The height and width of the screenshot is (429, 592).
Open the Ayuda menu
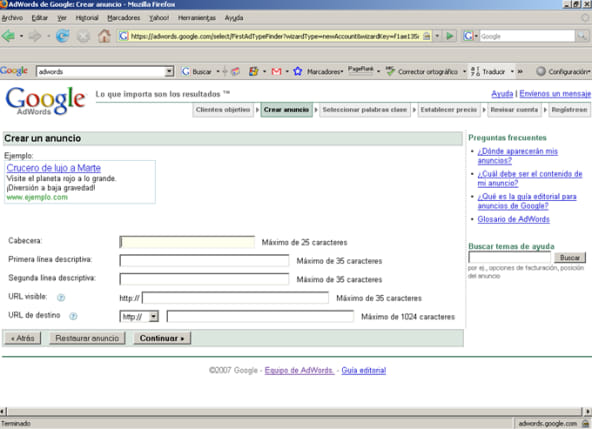click(234, 18)
